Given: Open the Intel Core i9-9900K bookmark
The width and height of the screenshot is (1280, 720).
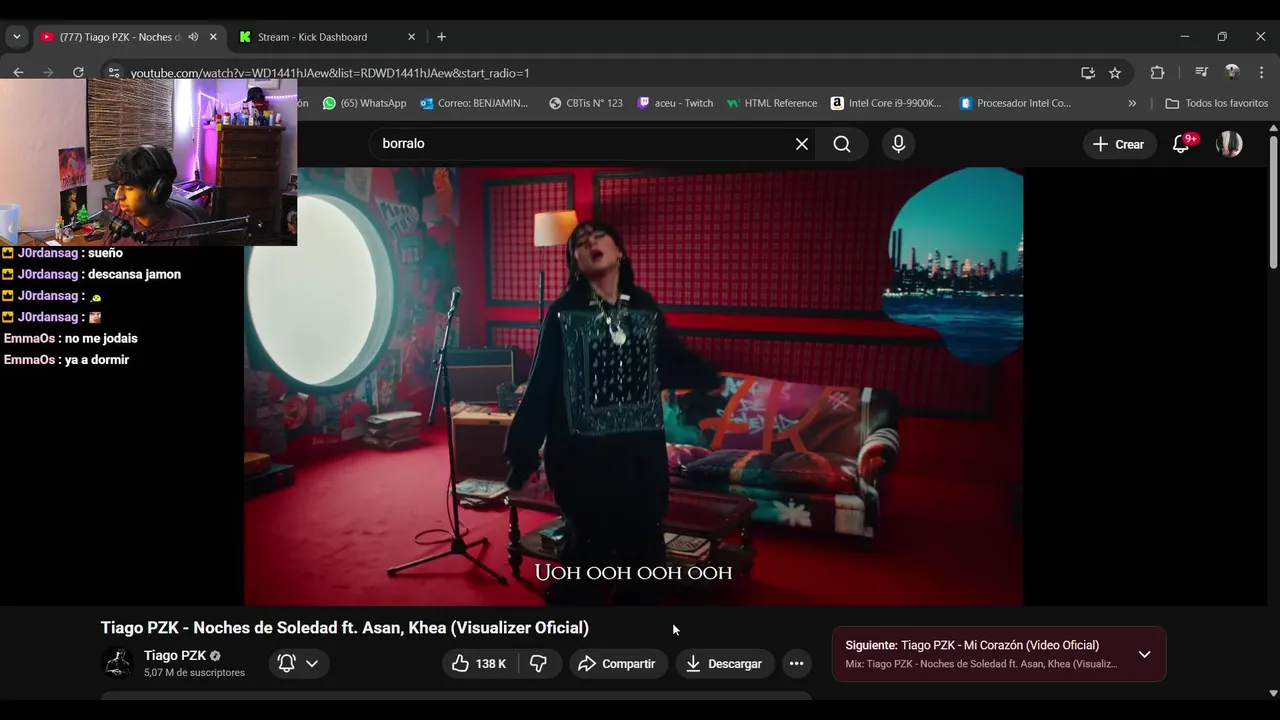Looking at the screenshot, I should 886,103.
